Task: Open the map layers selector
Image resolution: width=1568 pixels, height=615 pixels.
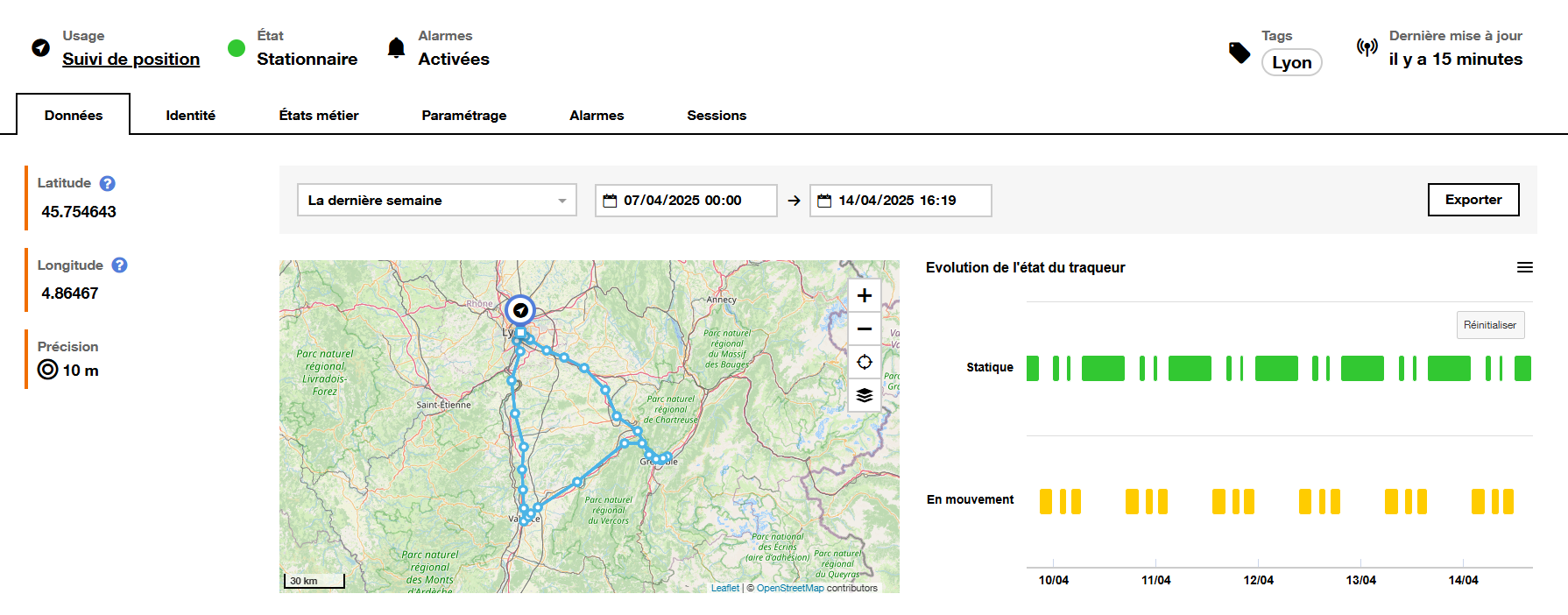Action: [x=864, y=396]
